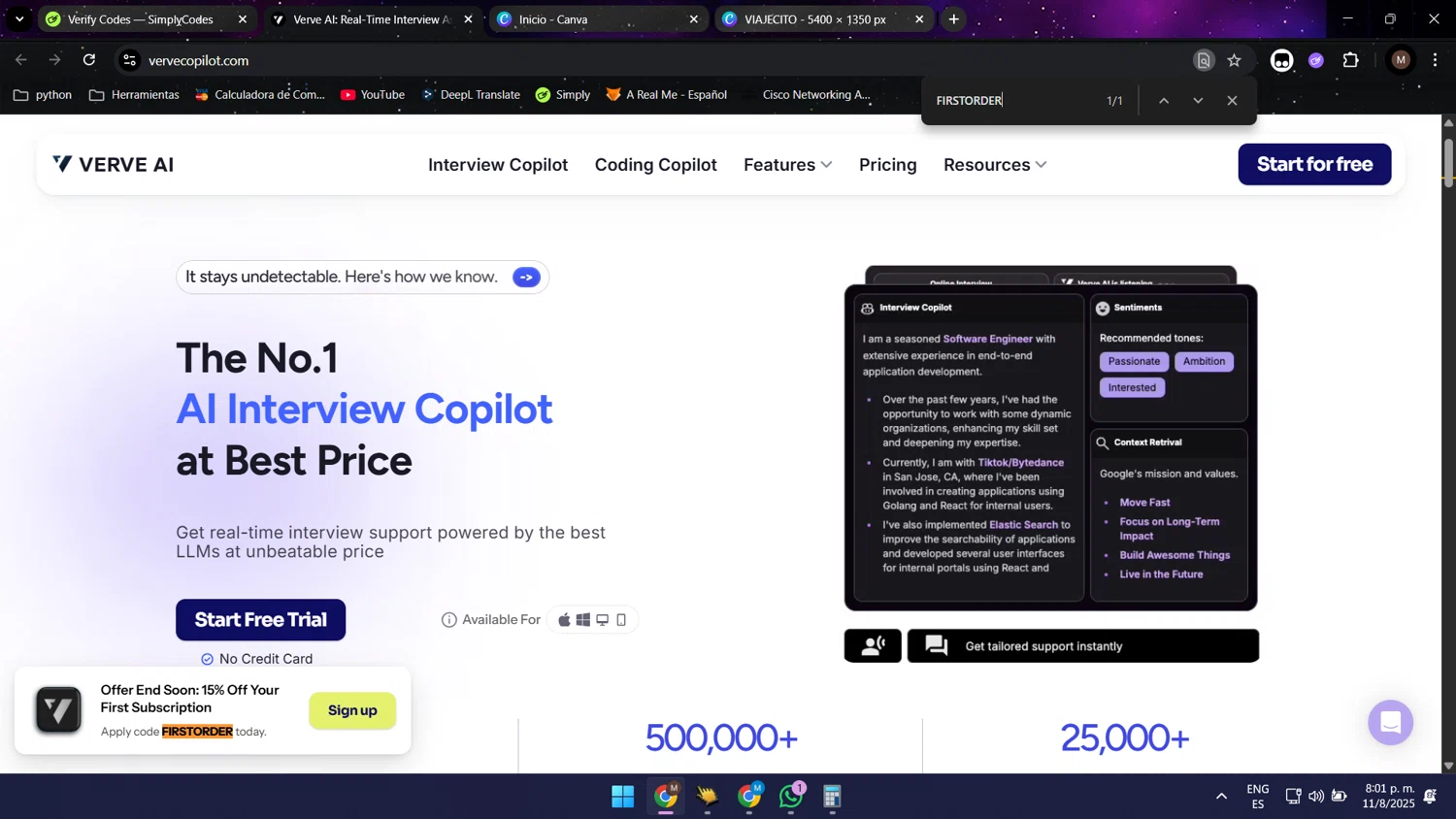Click the highlighted FIRSTORDER code
The width and height of the screenshot is (1456, 819).
197,732
